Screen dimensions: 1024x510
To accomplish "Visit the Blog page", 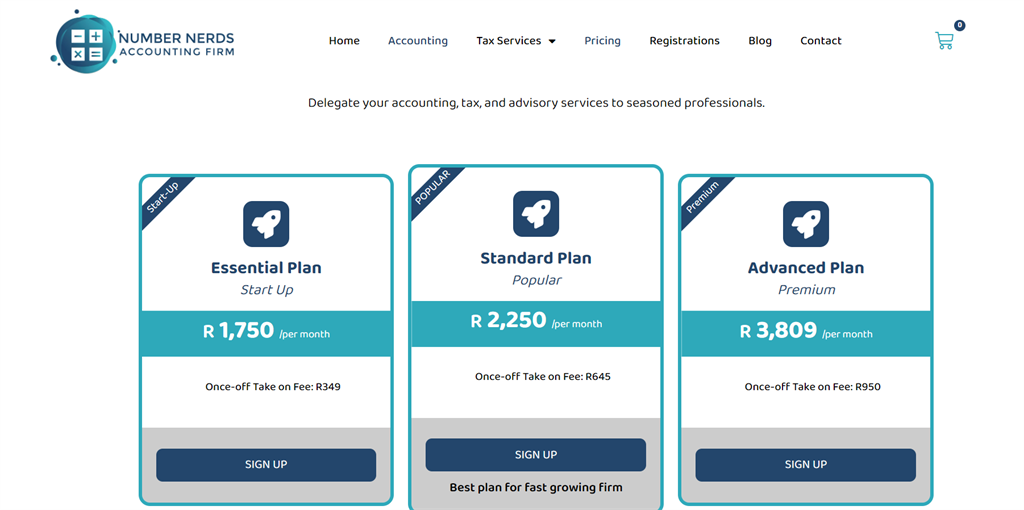I will click(x=760, y=40).
